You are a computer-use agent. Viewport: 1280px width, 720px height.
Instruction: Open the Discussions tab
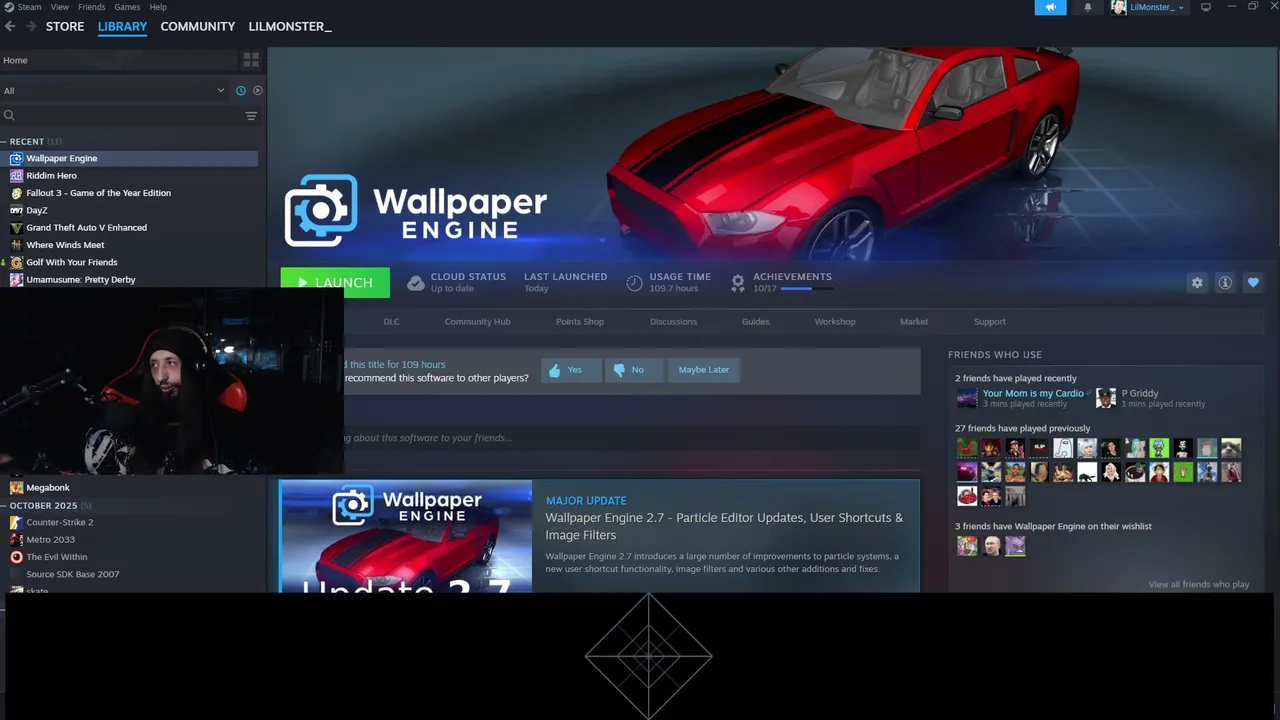(673, 322)
